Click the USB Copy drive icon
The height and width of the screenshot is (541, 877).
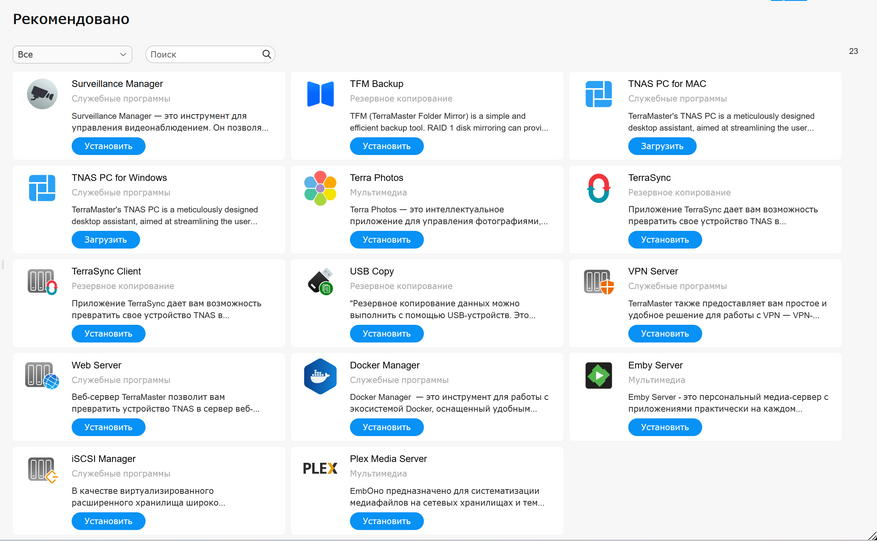[320, 282]
